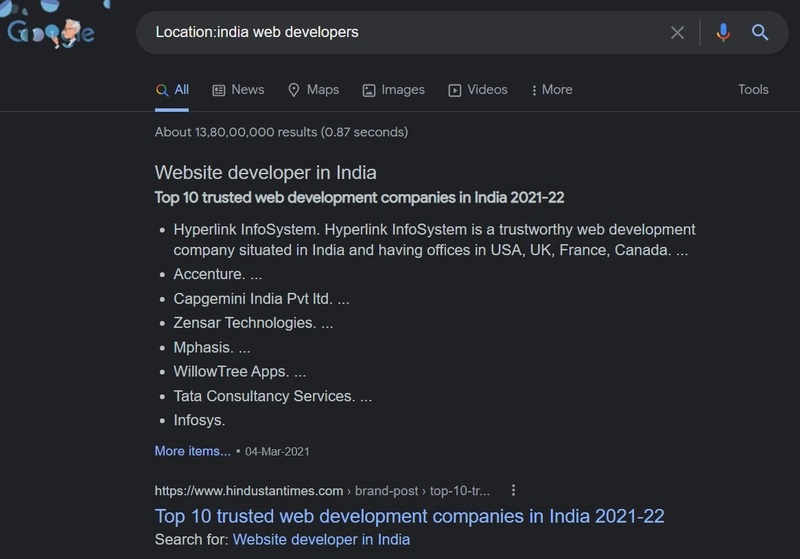Click the 'Mphasis.' list item
This screenshot has width=800, height=559.
(212, 348)
